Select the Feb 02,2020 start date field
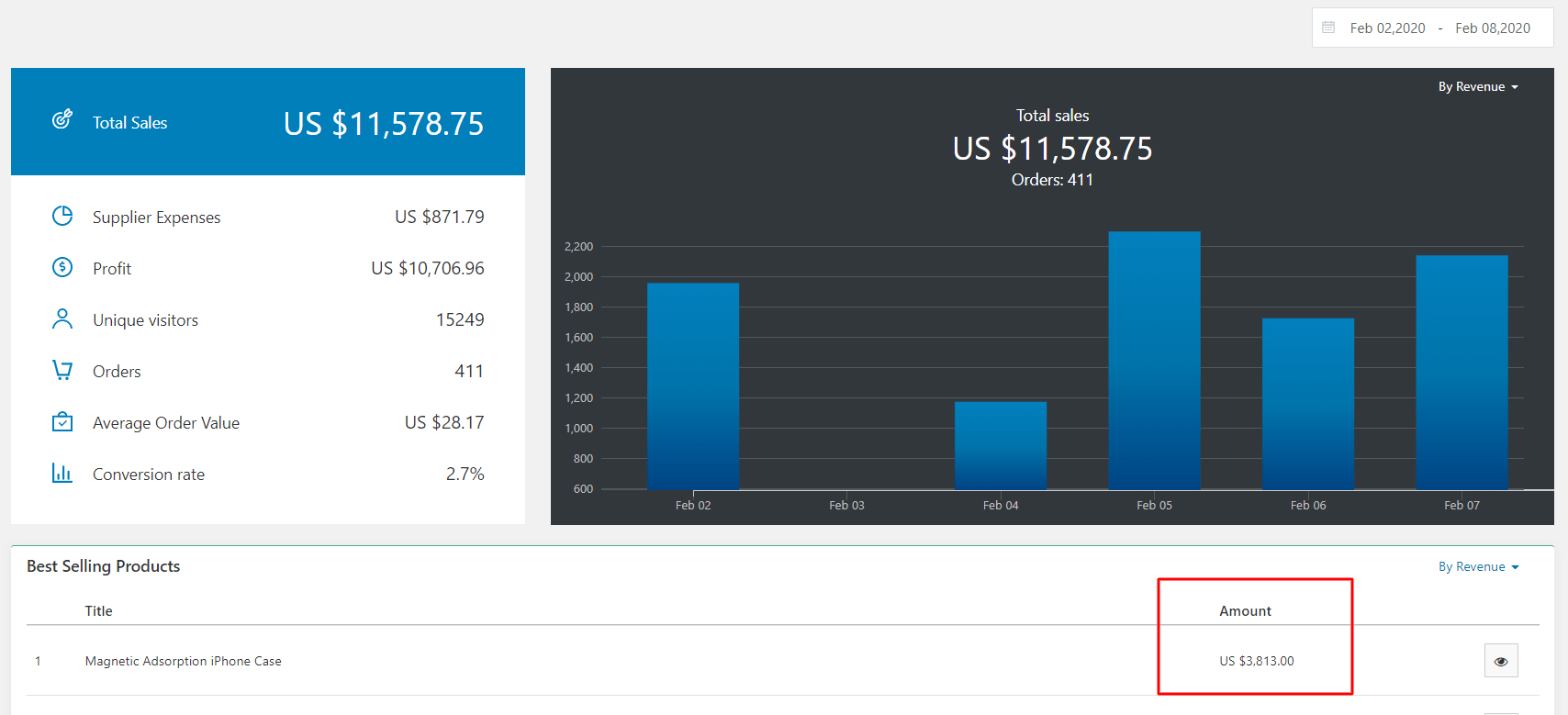 1387,28
